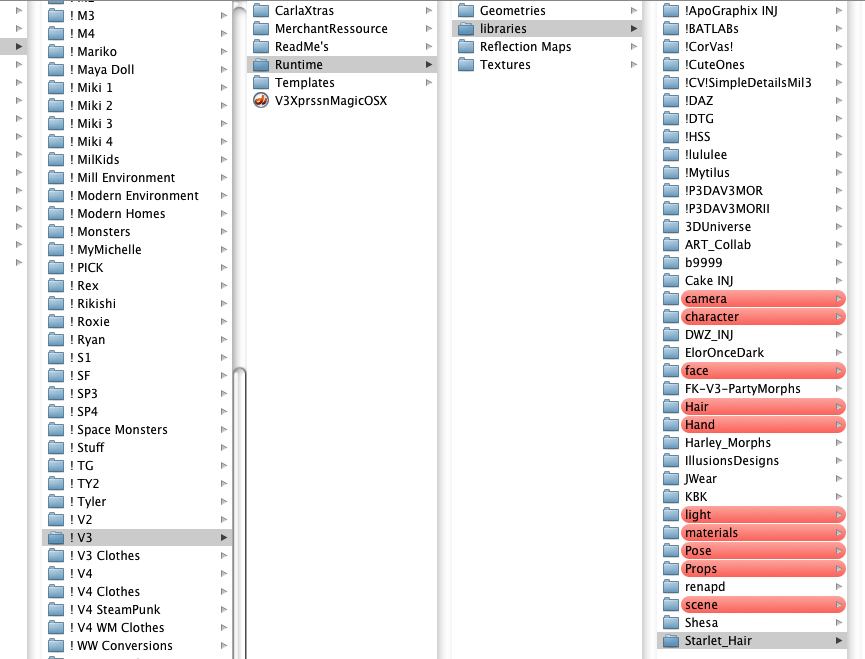This screenshot has height=659, width=865.
Task: Expand the ! Maya Doll folder arrow
Action: (224, 70)
